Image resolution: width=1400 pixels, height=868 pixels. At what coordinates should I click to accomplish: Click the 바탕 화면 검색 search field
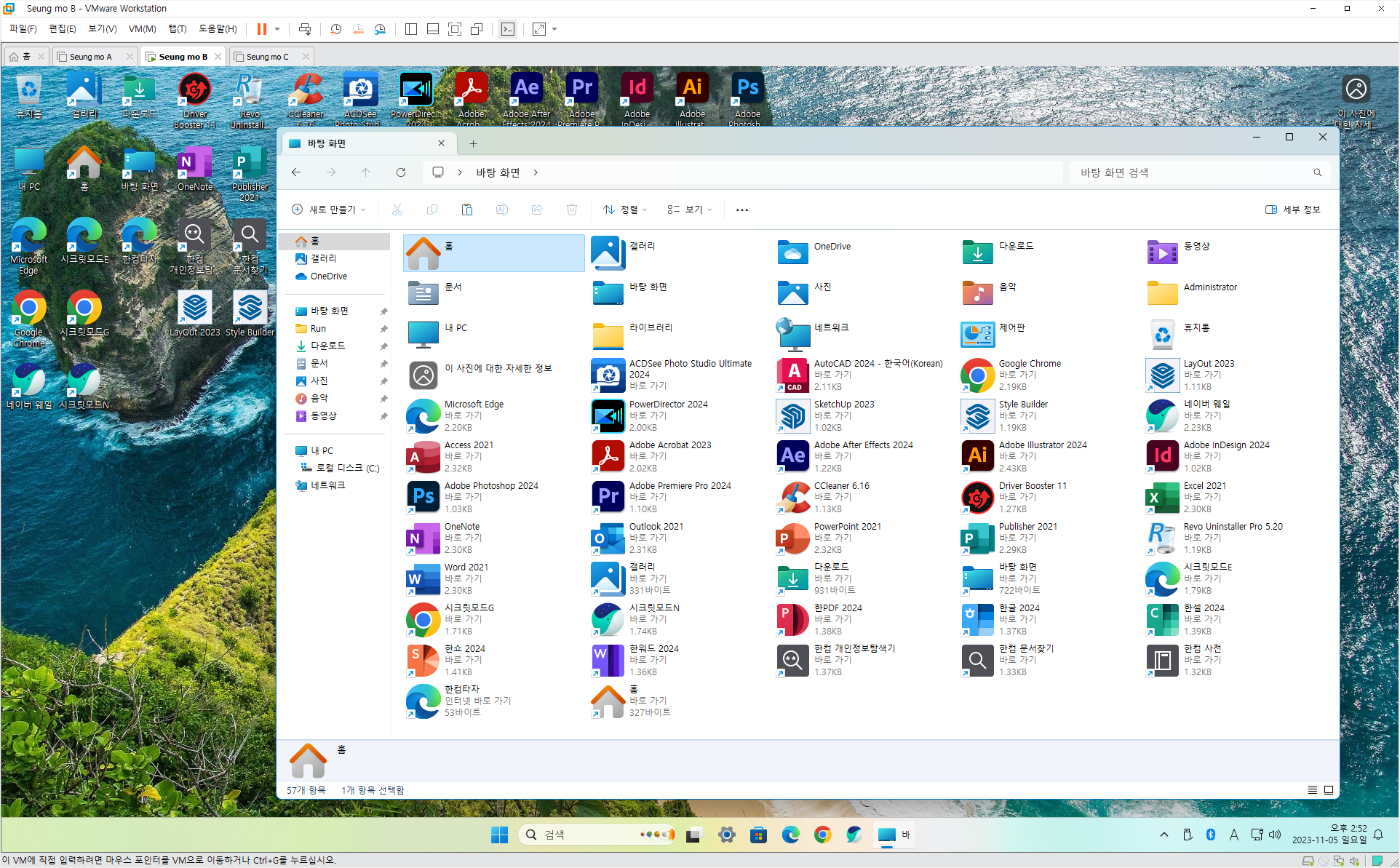click(1193, 172)
